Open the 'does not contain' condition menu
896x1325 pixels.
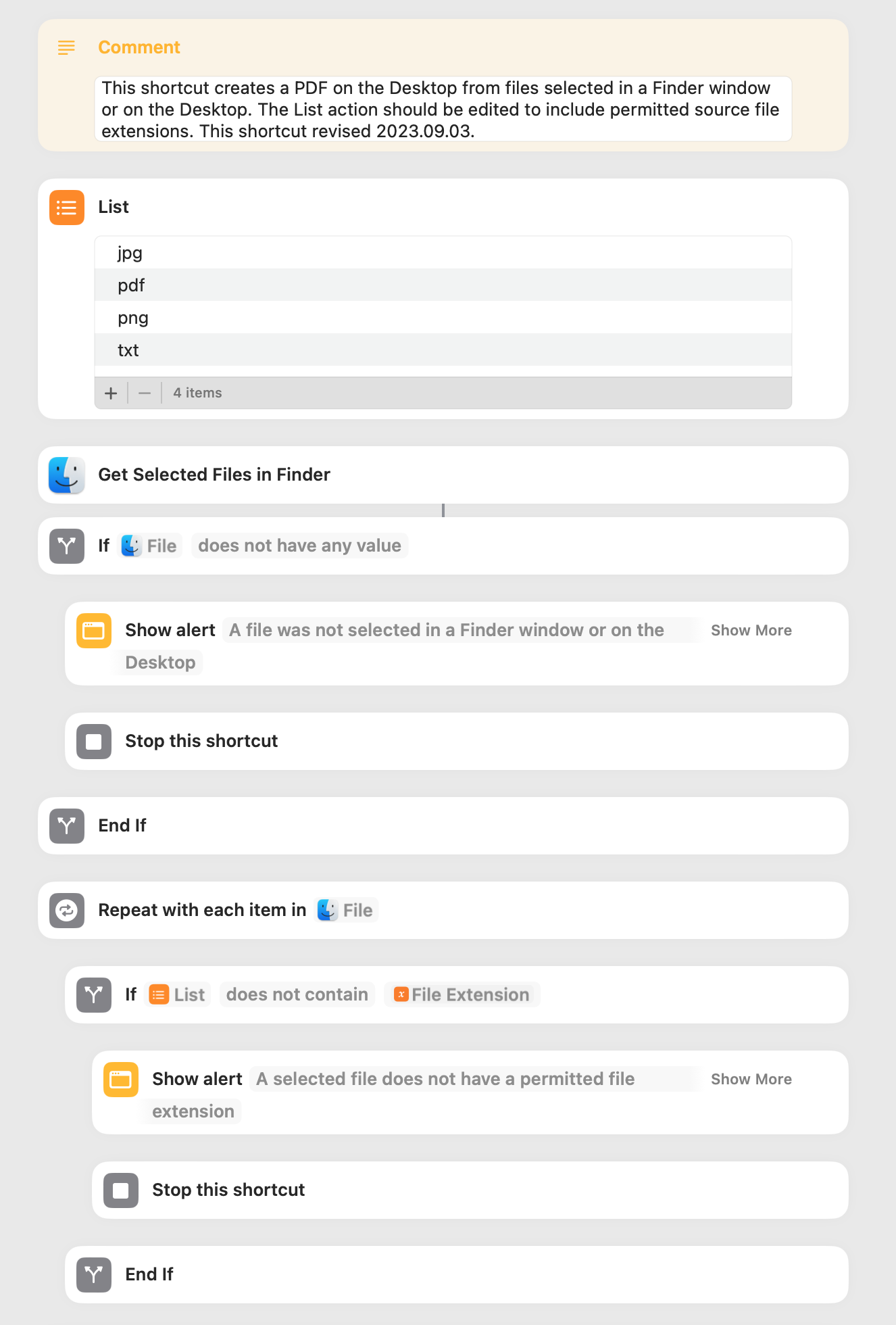click(297, 995)
